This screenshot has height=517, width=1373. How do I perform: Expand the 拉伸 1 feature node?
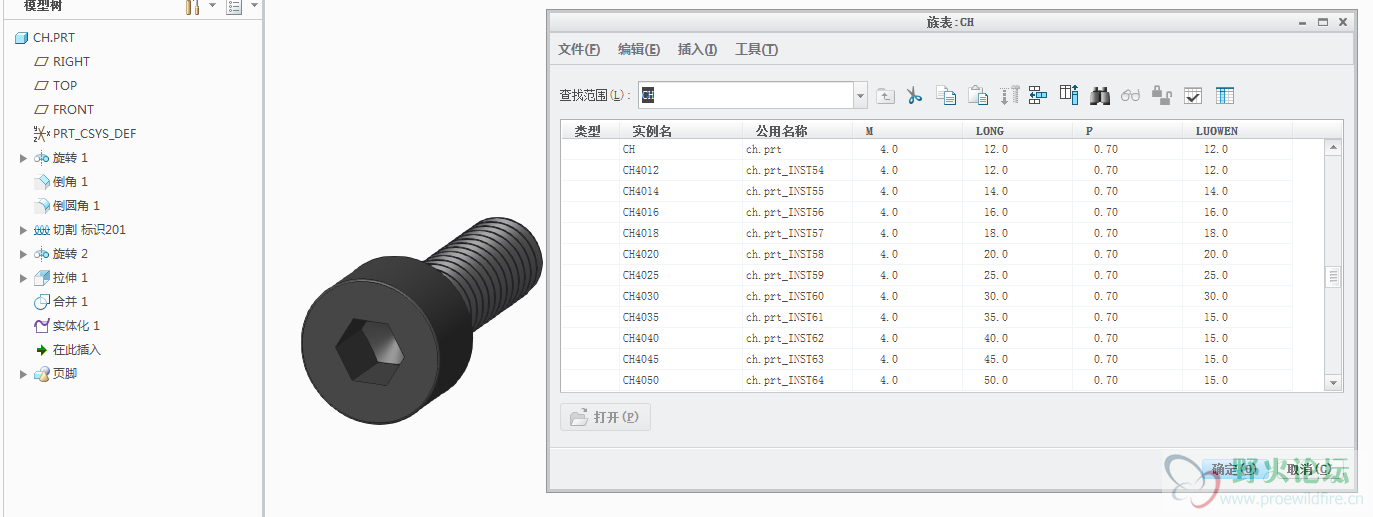click(x=24, y=278)
